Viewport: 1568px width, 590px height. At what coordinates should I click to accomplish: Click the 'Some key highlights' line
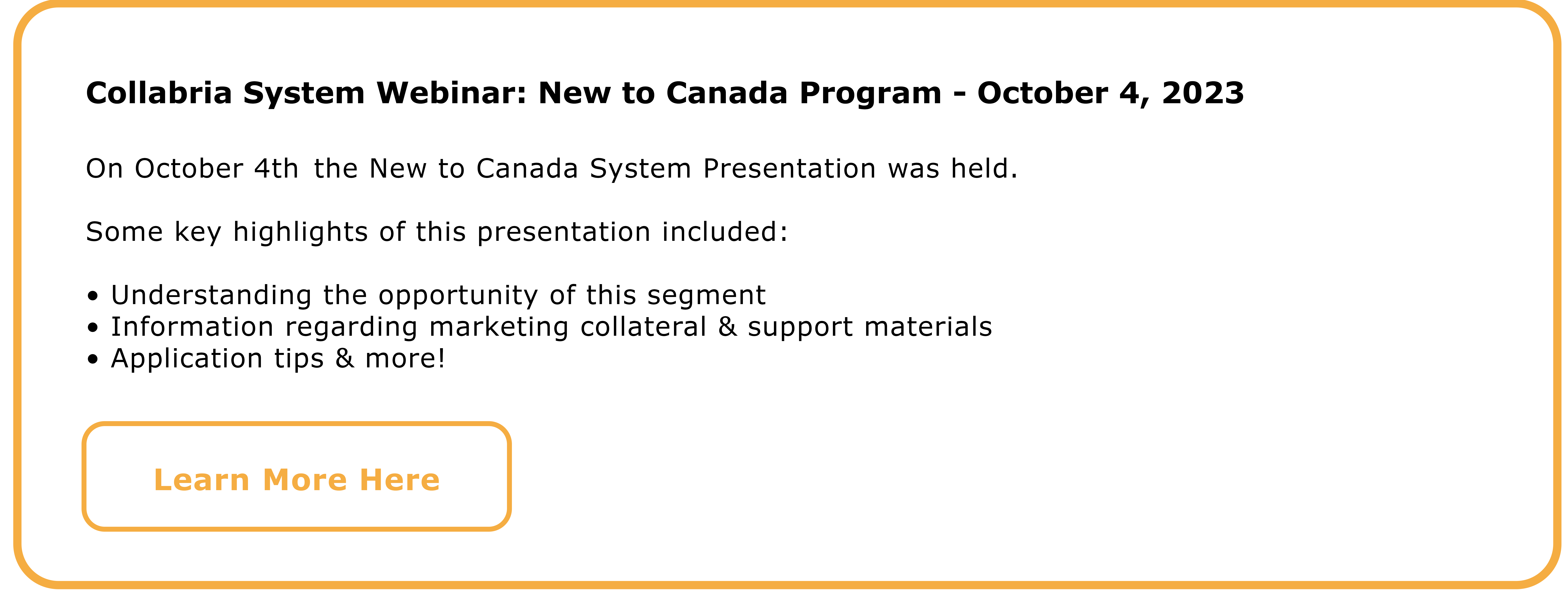pos(437,232)
